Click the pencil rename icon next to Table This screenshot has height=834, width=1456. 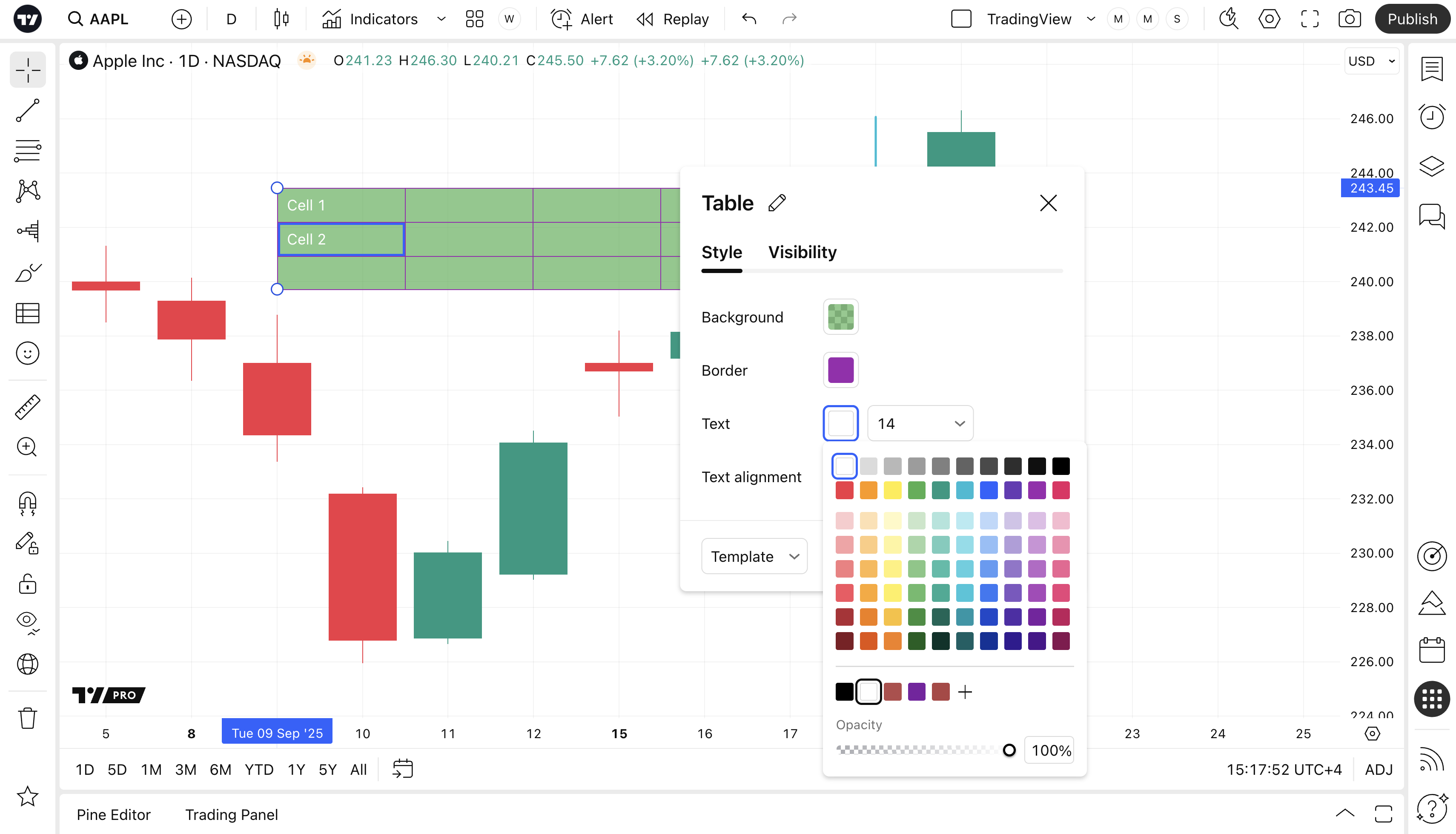(x=777, y=203)
